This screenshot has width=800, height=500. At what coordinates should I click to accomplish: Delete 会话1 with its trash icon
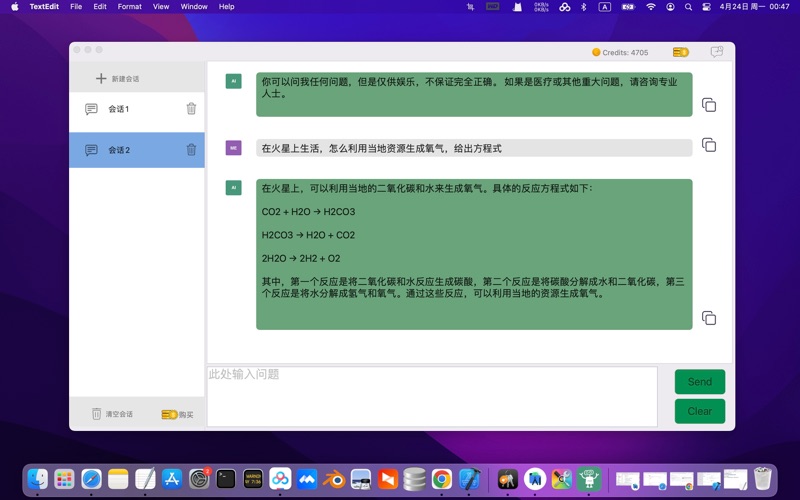(191, 109)
